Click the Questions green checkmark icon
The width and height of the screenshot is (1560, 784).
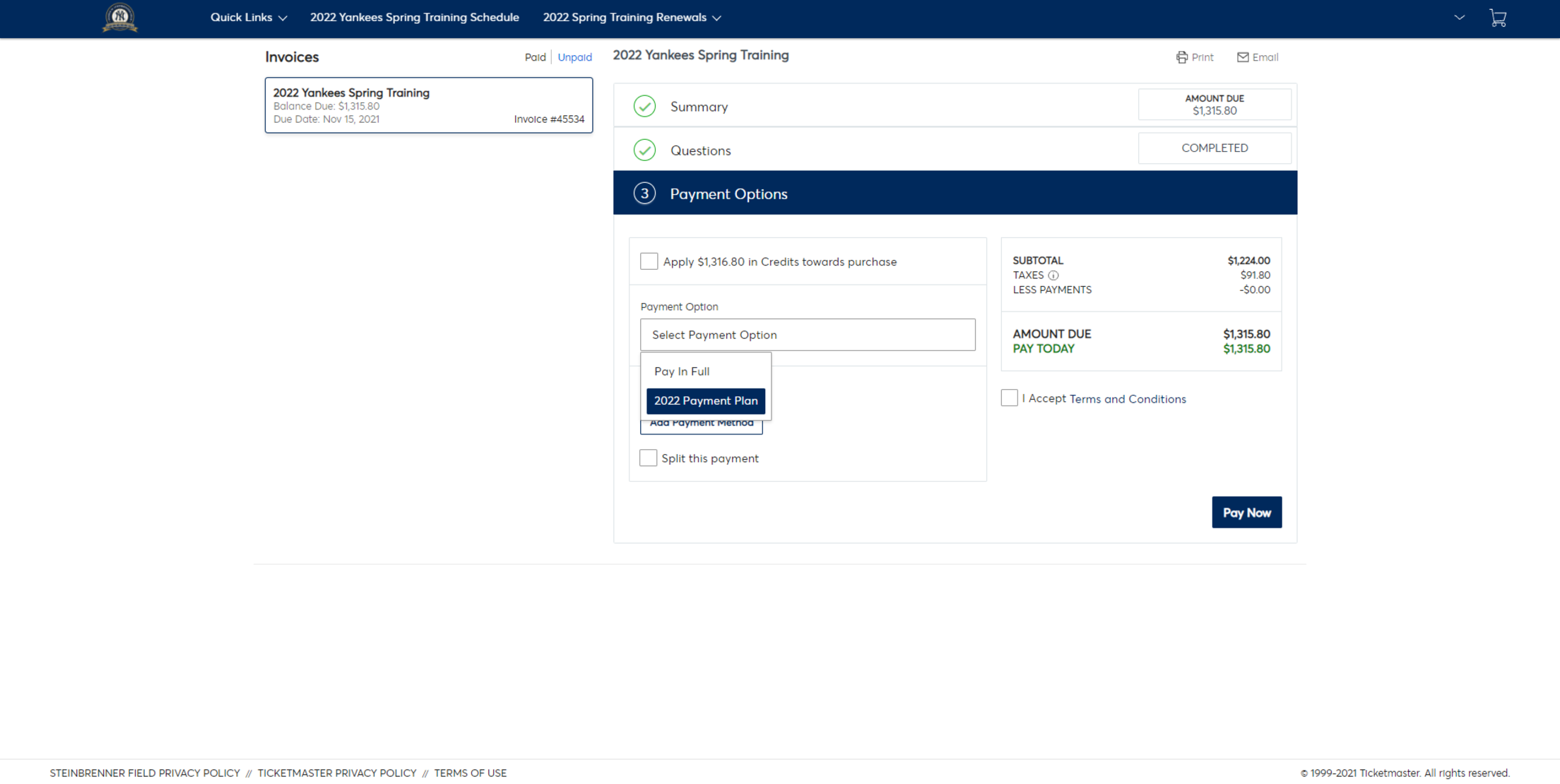644,150
